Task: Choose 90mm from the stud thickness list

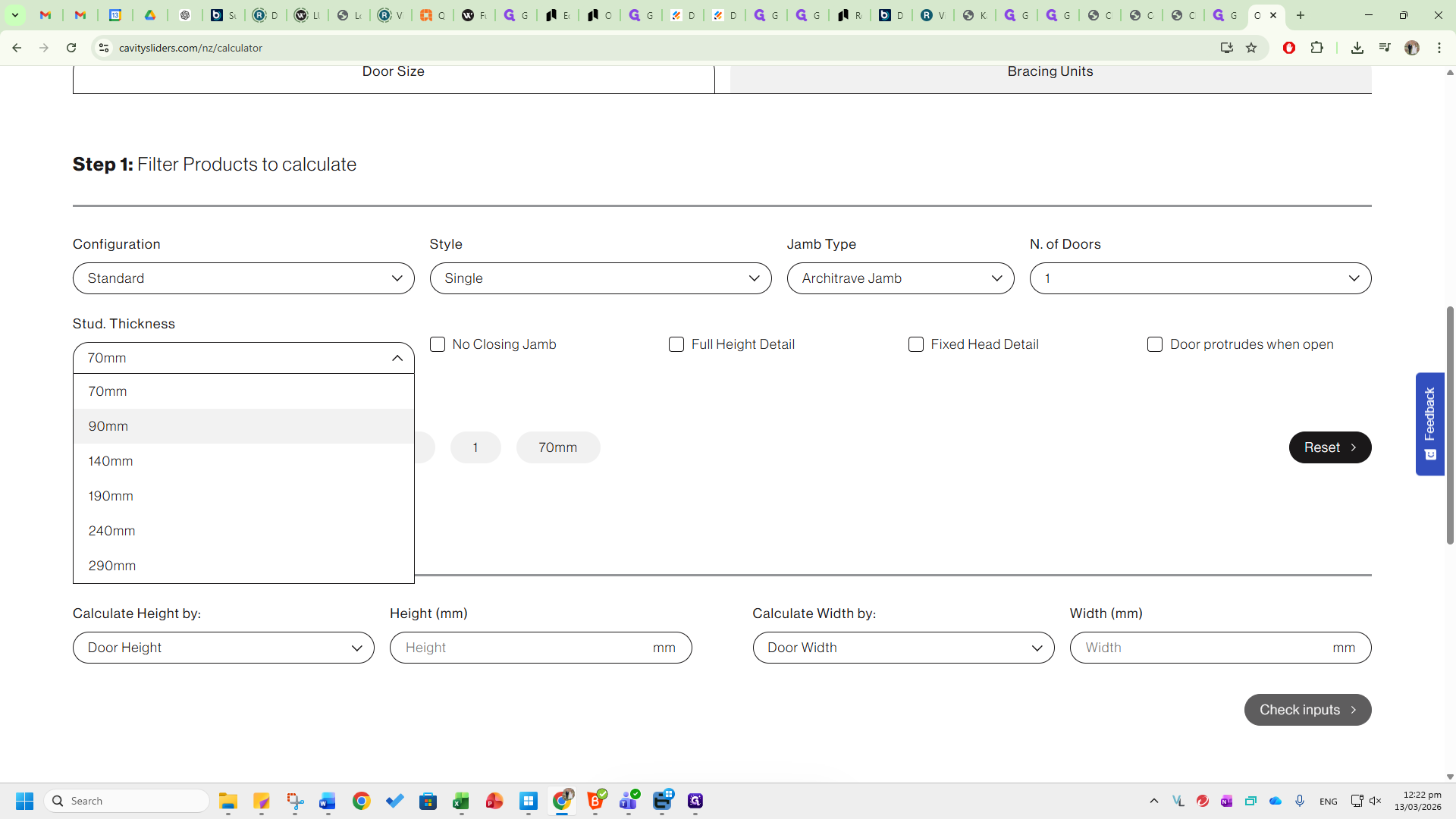Action: [108, 426]
